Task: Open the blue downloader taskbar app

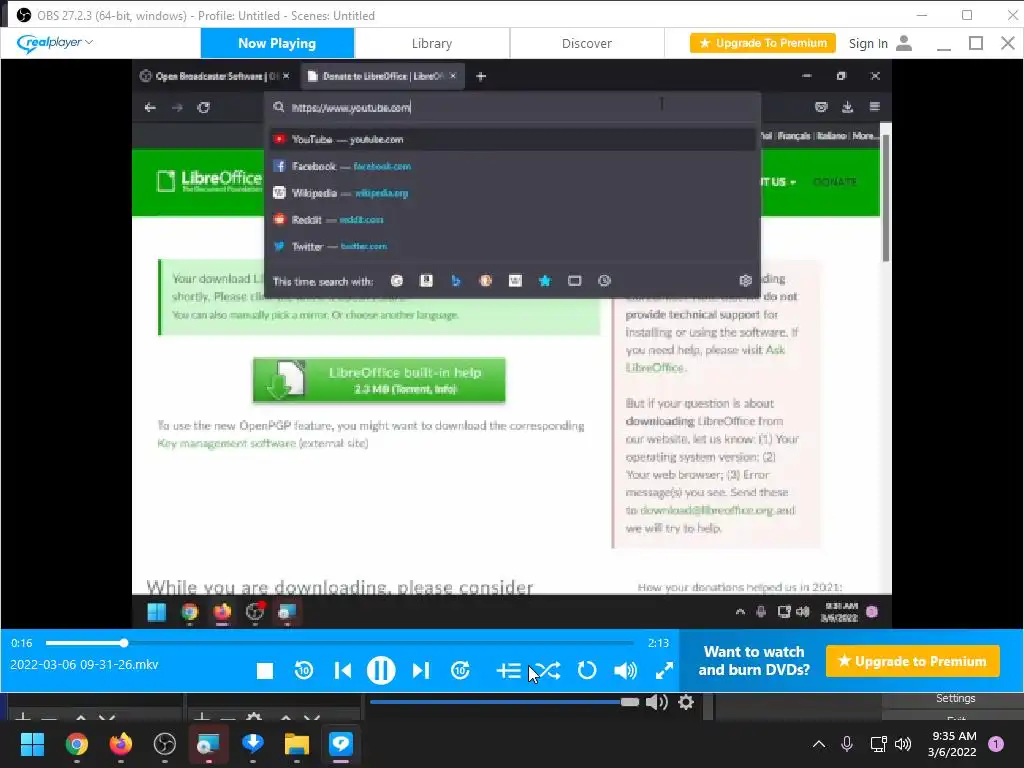Action: tap(253, 744)
